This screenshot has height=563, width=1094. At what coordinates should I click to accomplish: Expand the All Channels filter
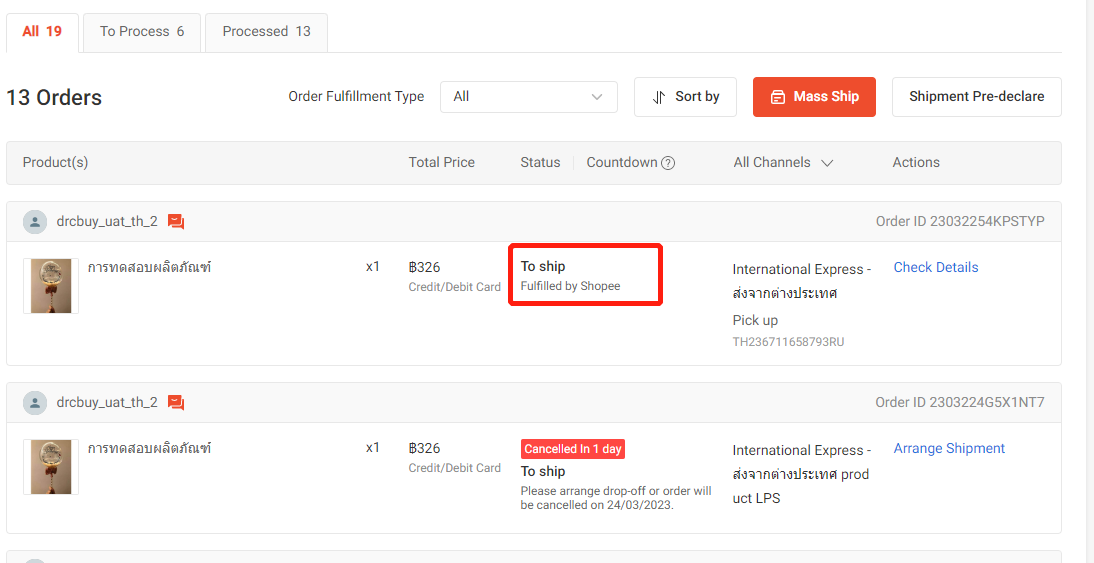point(783,163)
